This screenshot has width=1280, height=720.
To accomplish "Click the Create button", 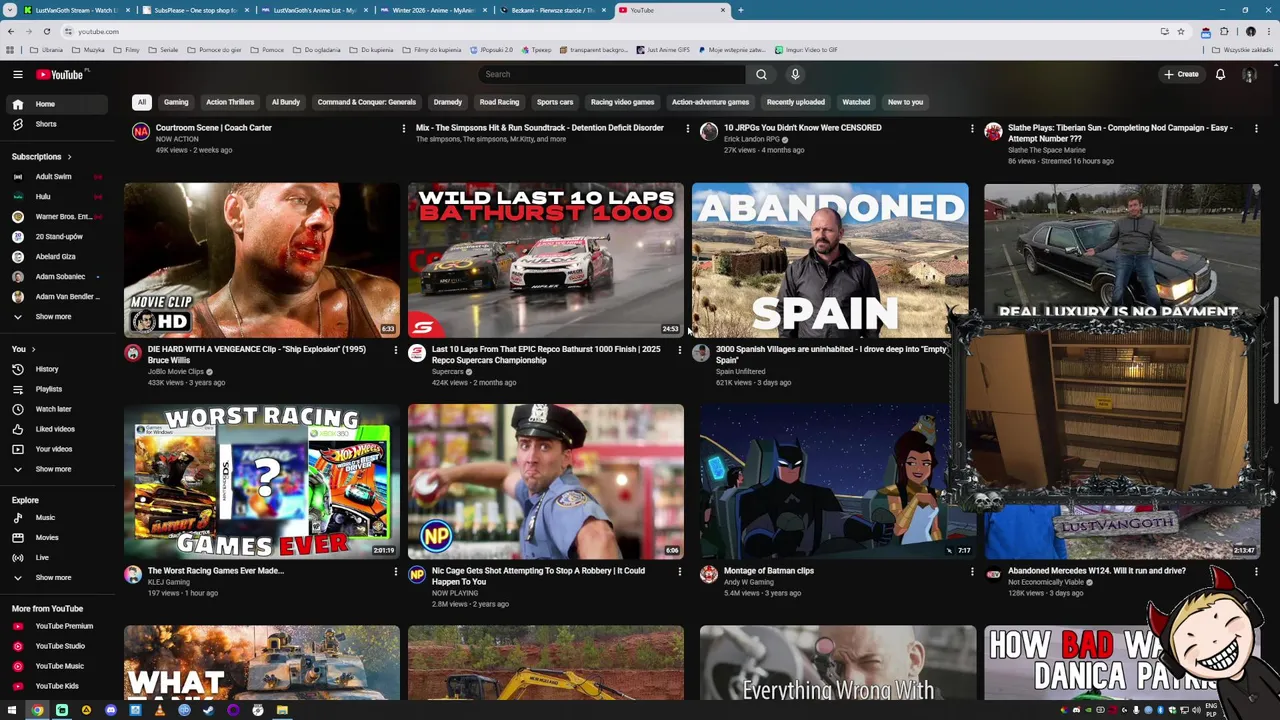I will (1180, 74).
